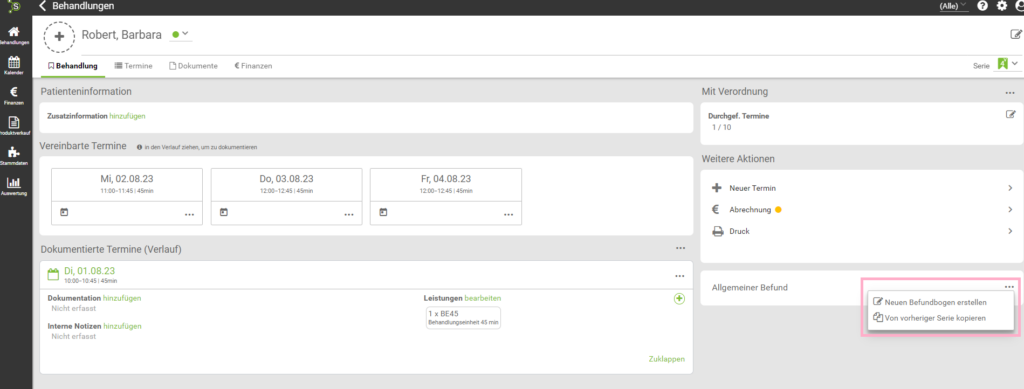Screen dimensions: 1024x389
Task: Click the help question mark icon
Action: pos(982,6)
